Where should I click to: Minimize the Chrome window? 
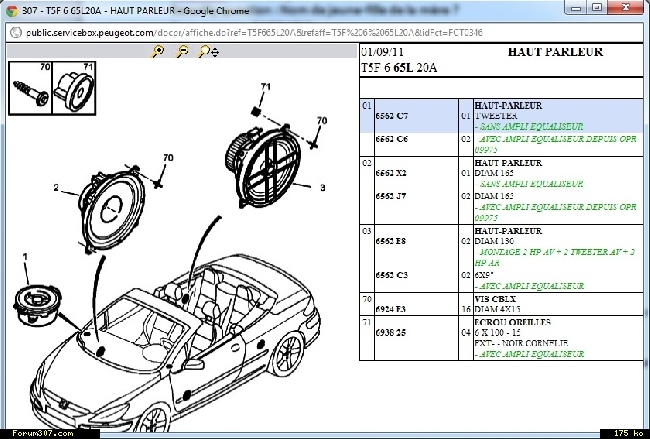tap(575, 7)
